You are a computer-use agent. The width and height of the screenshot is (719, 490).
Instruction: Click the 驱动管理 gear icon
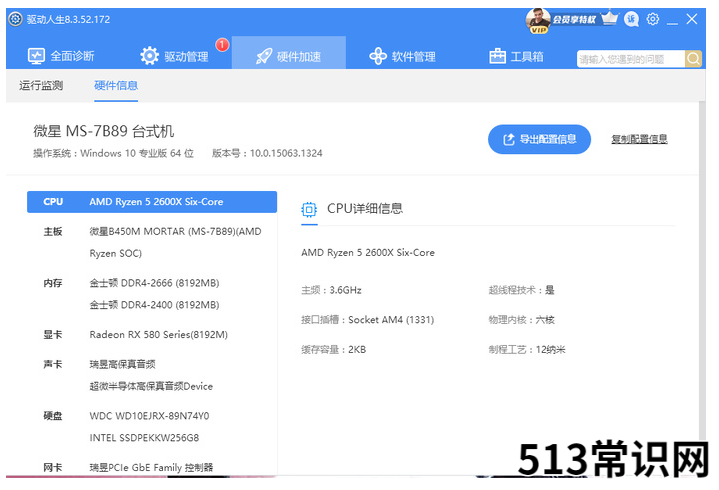click(149, 56)
